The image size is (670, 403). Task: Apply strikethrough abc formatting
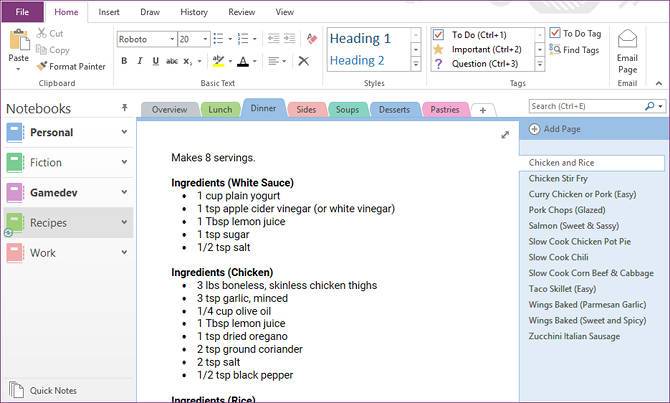(172, 61)
